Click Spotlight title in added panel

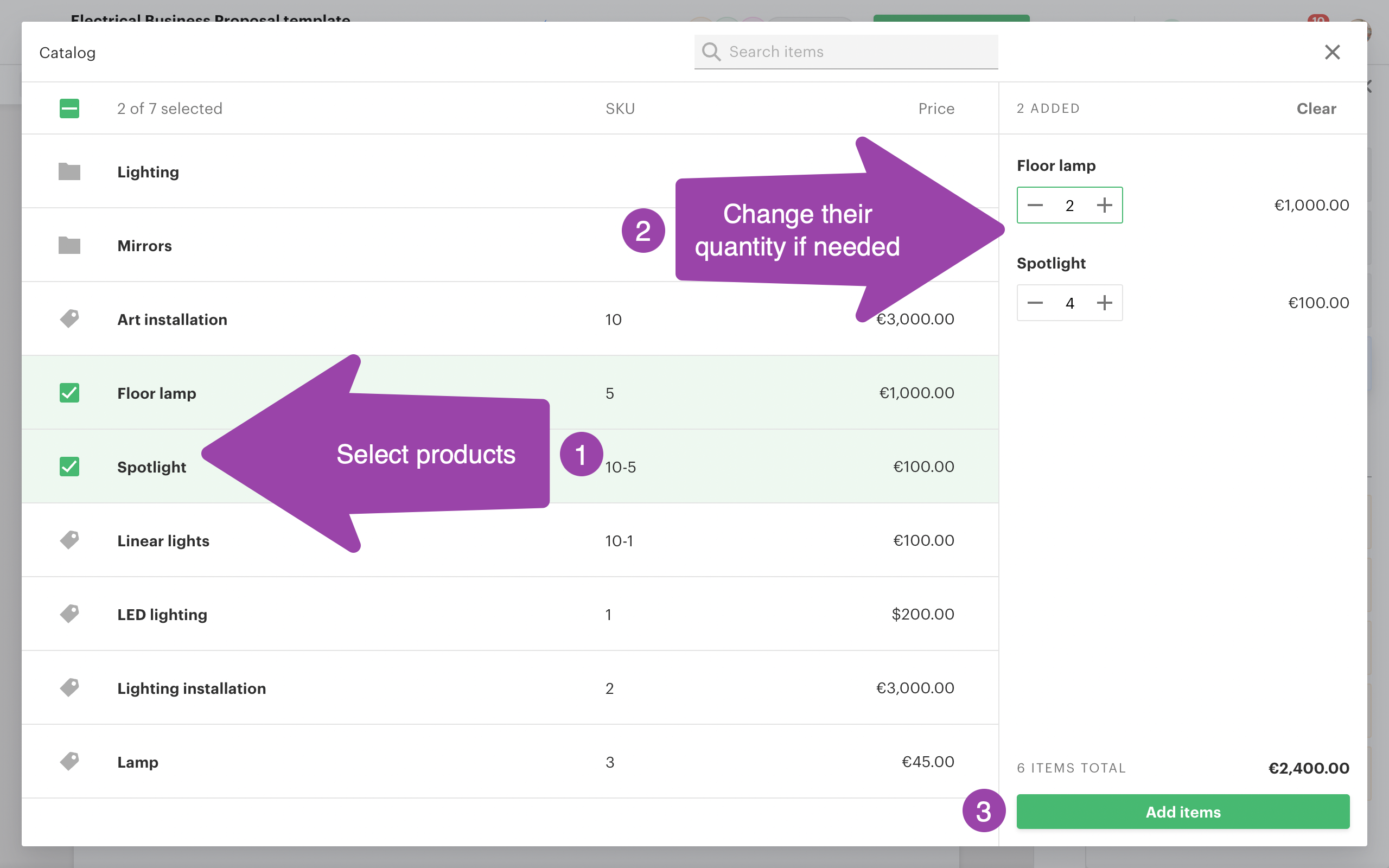(x=1051, y=263)
